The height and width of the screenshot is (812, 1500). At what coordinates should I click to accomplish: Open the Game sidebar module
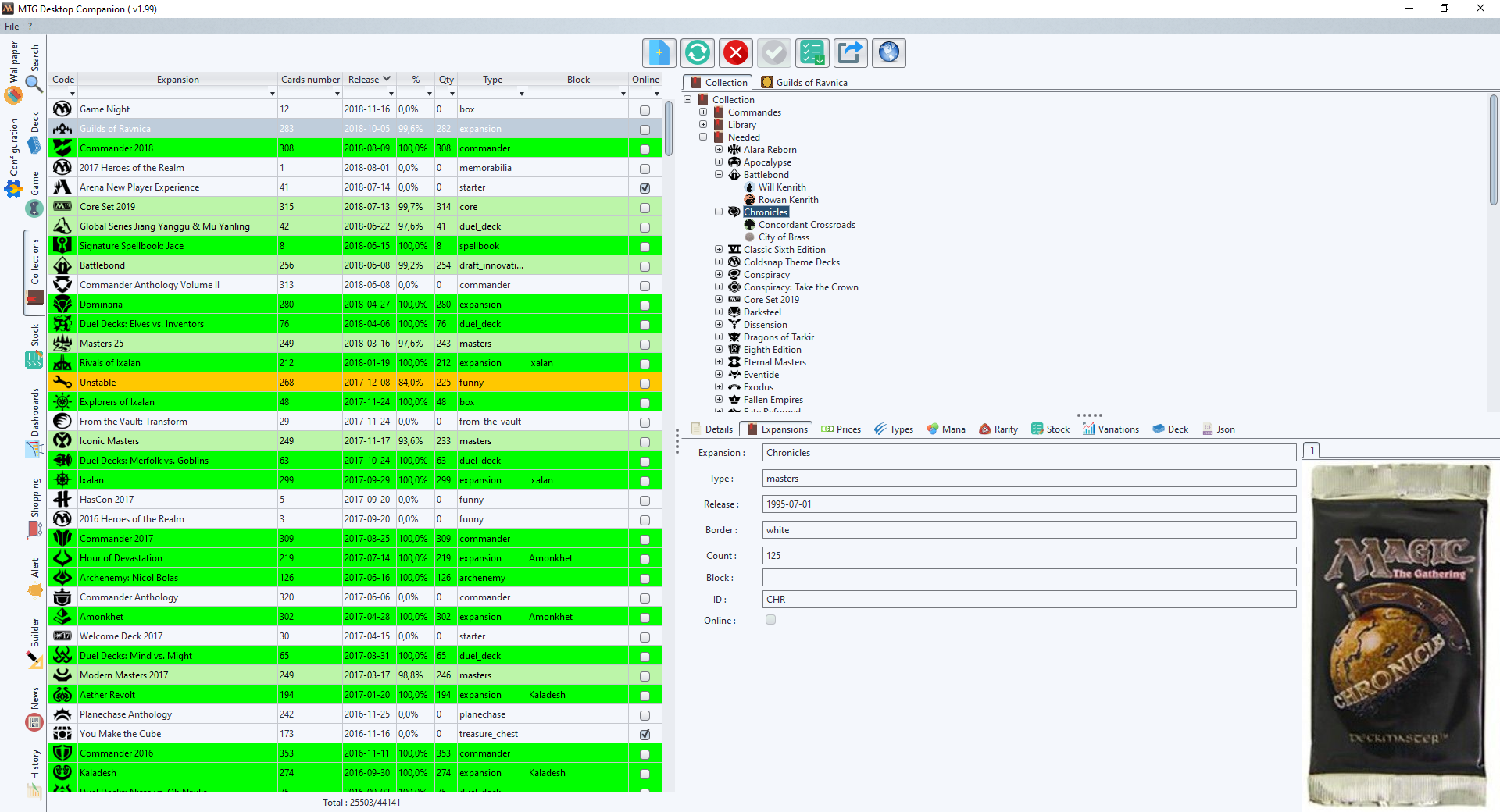pyautogui.click(x=34, y=194)
